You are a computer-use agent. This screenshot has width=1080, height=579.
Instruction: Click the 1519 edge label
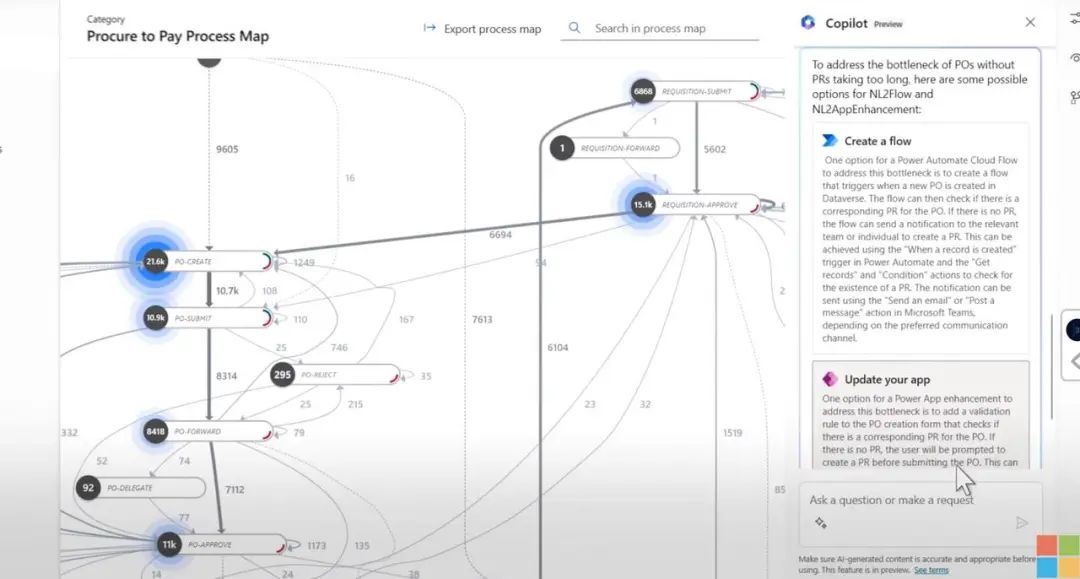[733, 433]
